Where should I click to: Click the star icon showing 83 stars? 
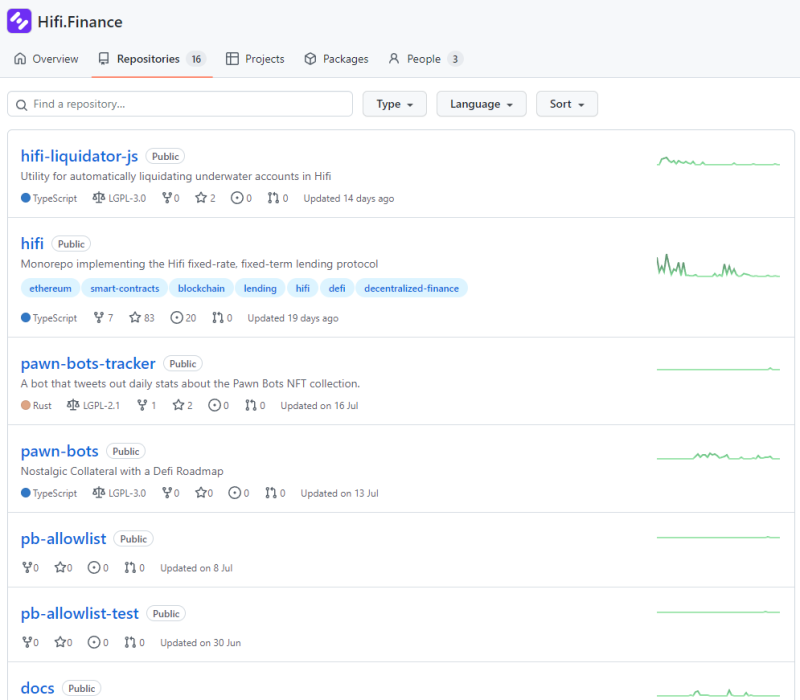pos(135,318)
